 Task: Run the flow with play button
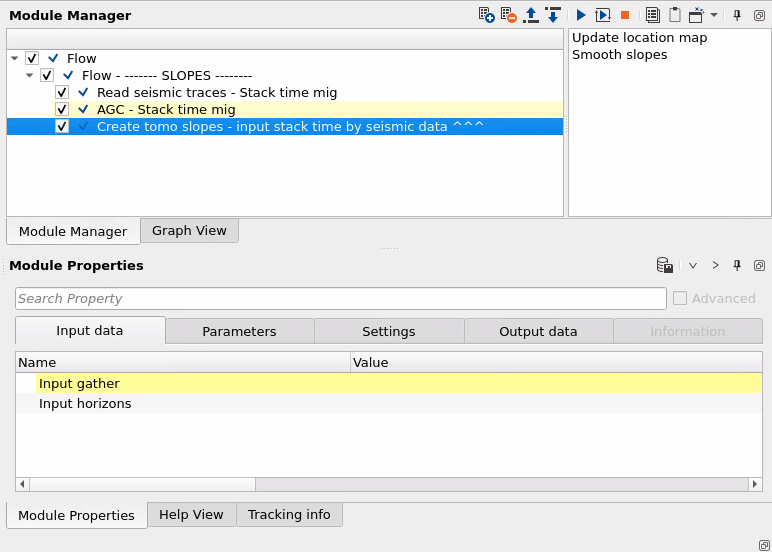coord(581,15)
